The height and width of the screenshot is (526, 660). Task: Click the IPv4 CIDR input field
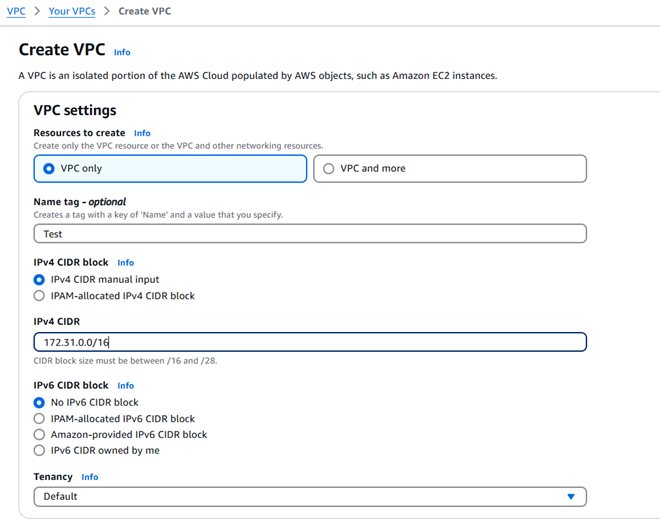pos(310,343)
